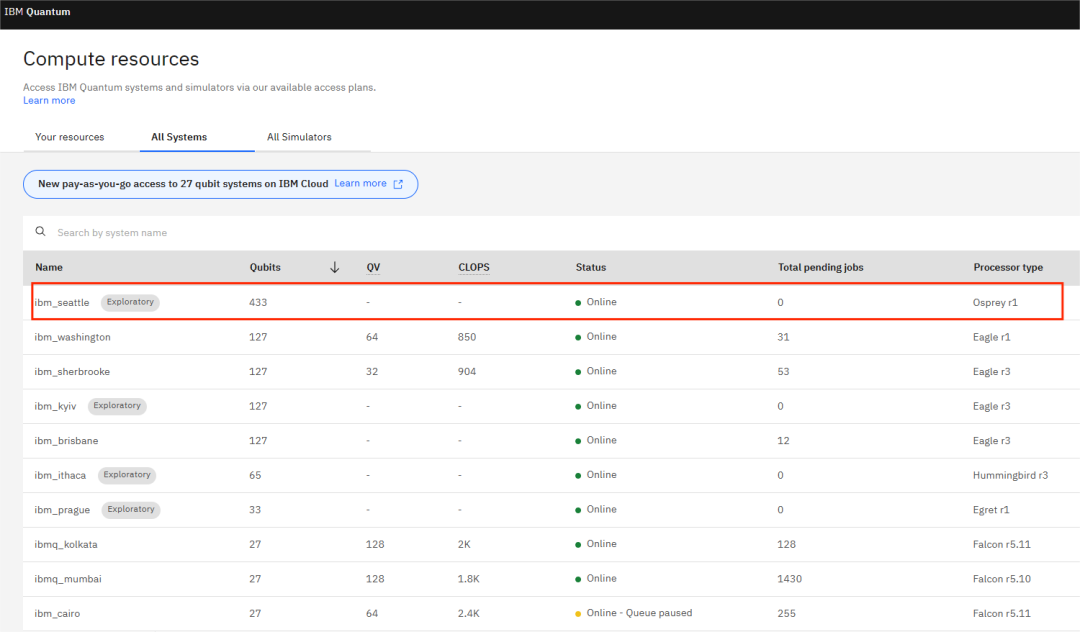Click the CLOPS column header
Screen dimensions: 1080x632
point(474,267)
